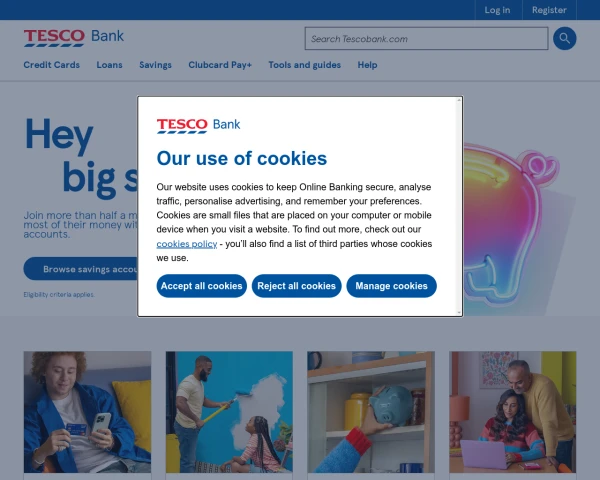
Task: Click the Register link
Action: [x=549, y=10]
